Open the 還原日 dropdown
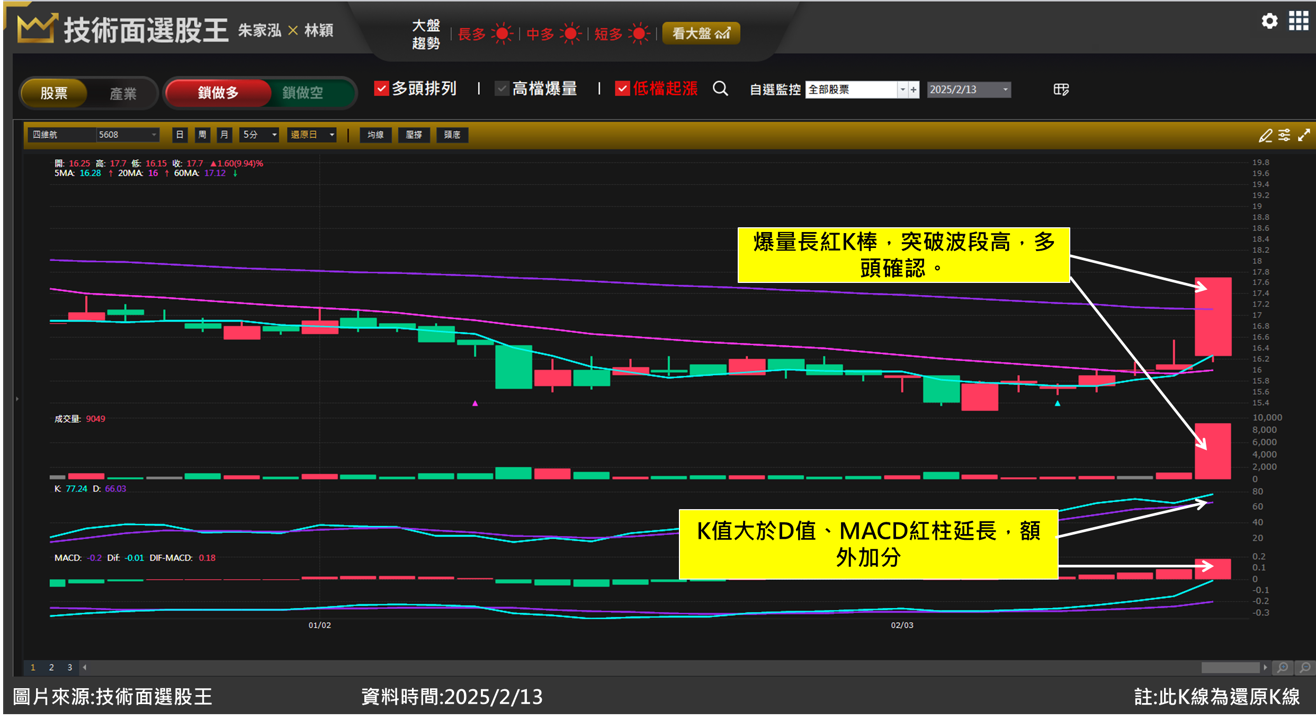Image resolution: width=1316 pixels, height=720 pixels. (x=311, y=135)
